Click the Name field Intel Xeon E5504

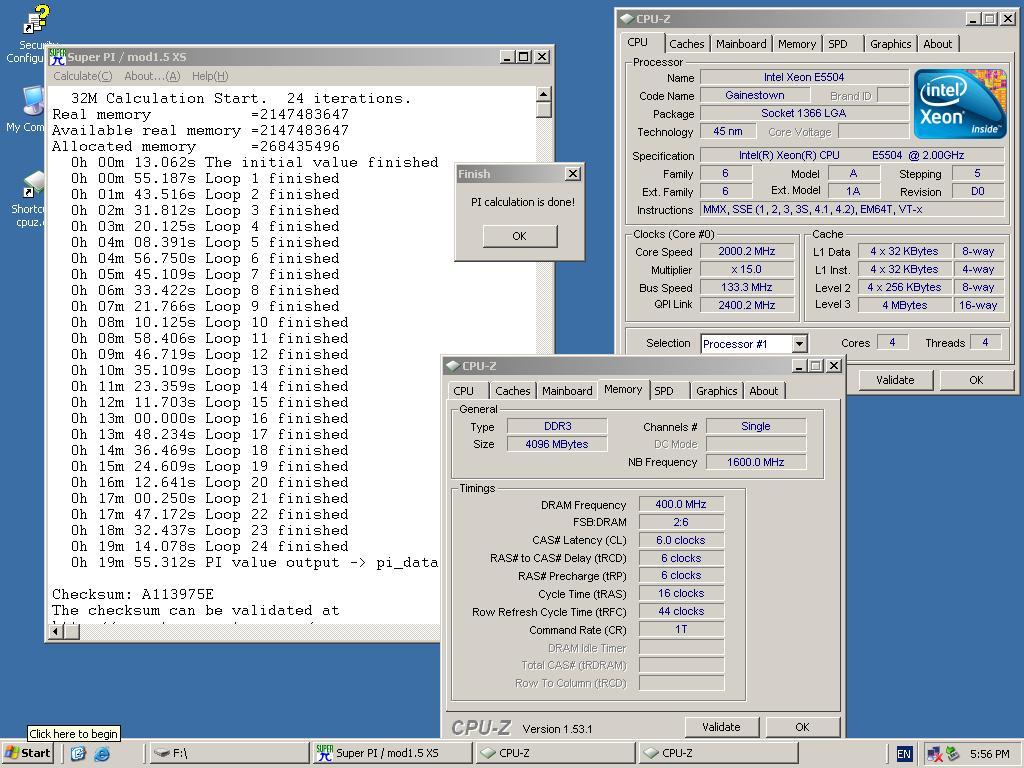[x=804, y=77]
